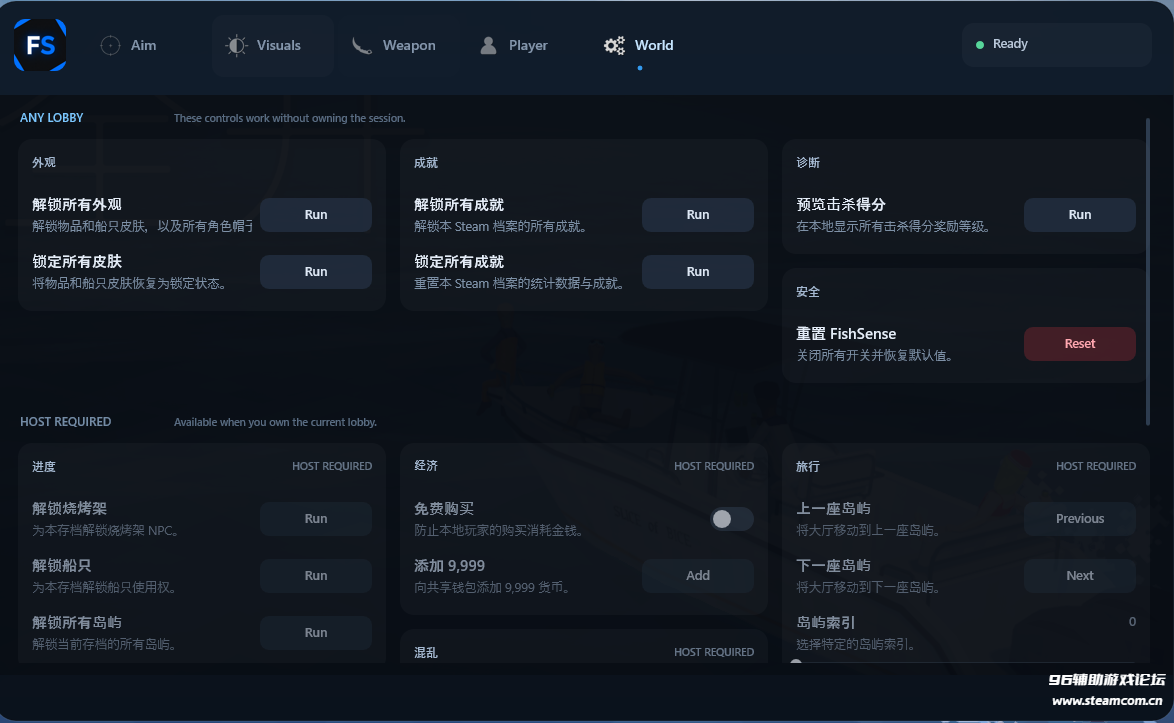Switch to the Visuals tab

[273, 46]
